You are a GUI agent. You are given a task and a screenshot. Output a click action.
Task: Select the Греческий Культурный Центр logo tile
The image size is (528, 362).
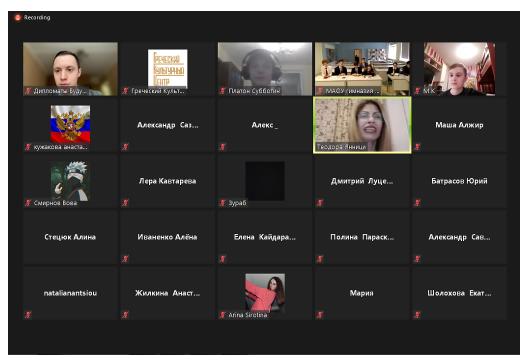167,69
